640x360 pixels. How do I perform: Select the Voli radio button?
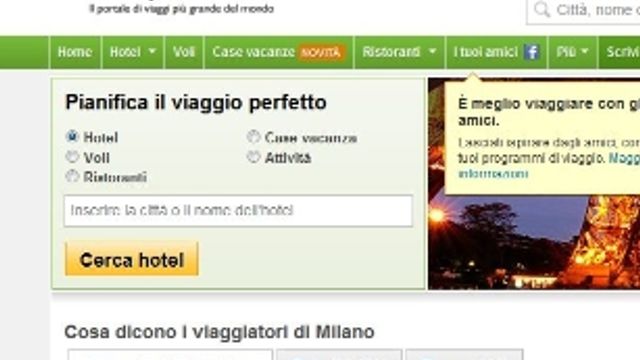pyautogui.click(x=72, y=156)
